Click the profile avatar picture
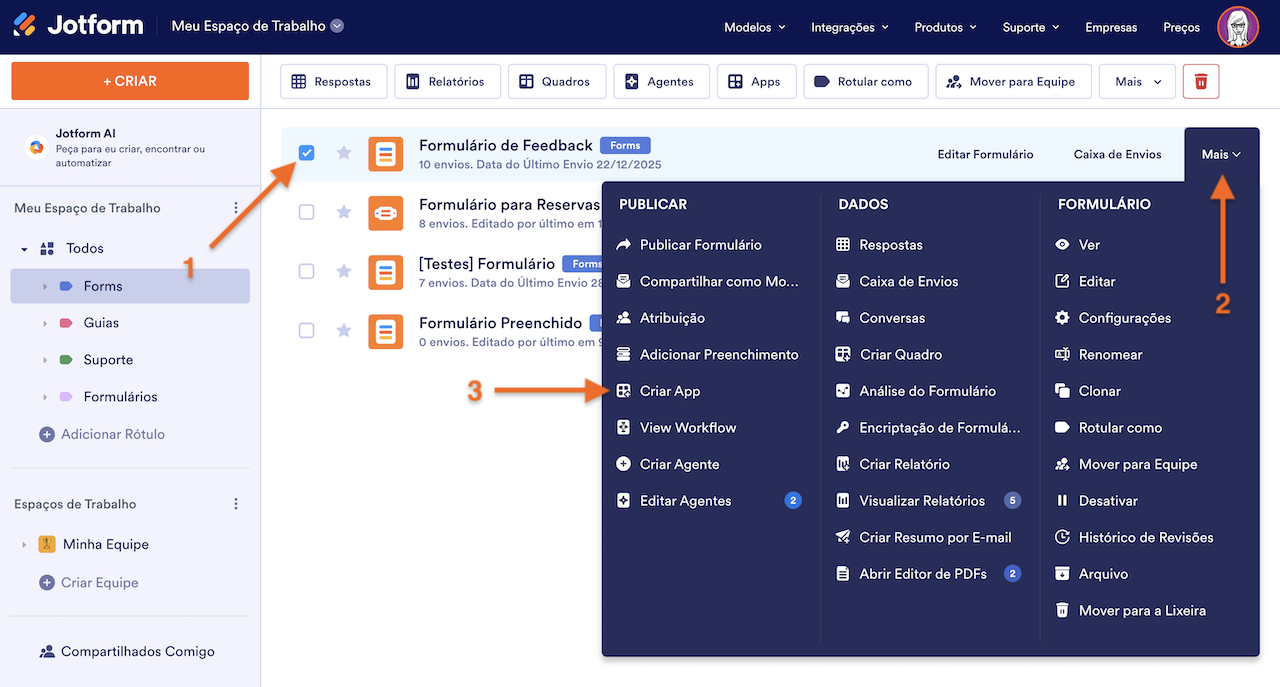 coord(1238,27)
